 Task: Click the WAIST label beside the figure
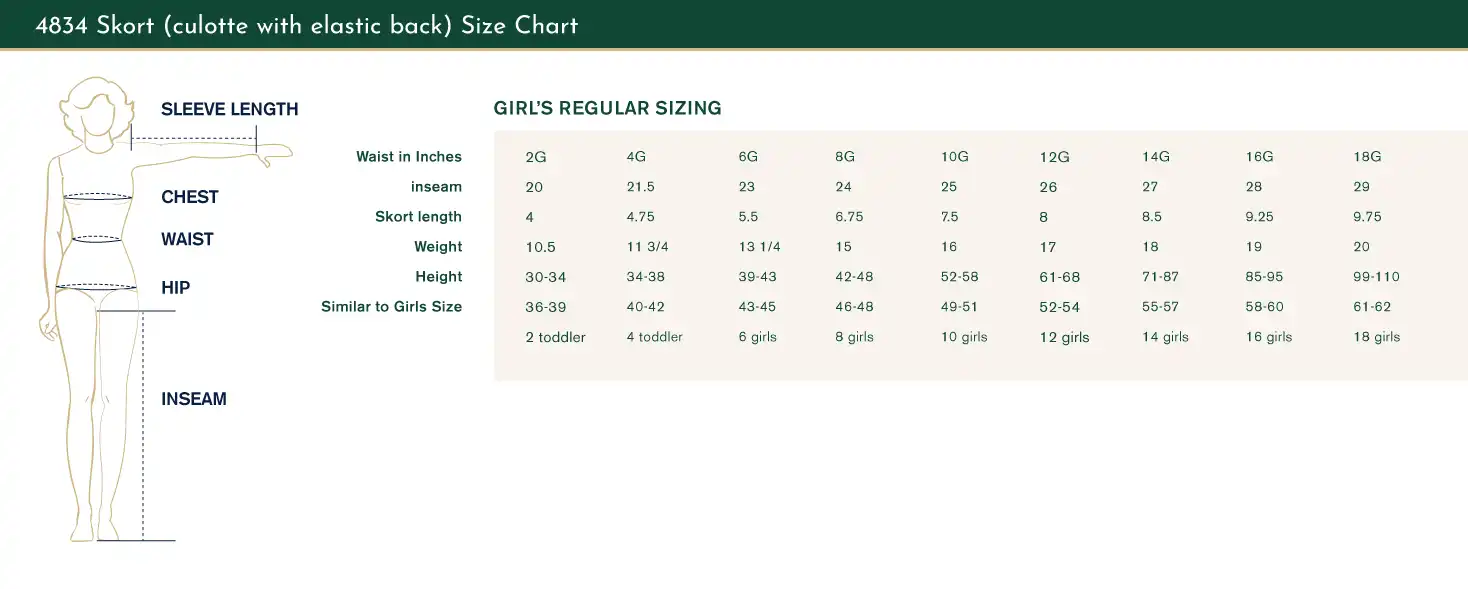point(187,239)
